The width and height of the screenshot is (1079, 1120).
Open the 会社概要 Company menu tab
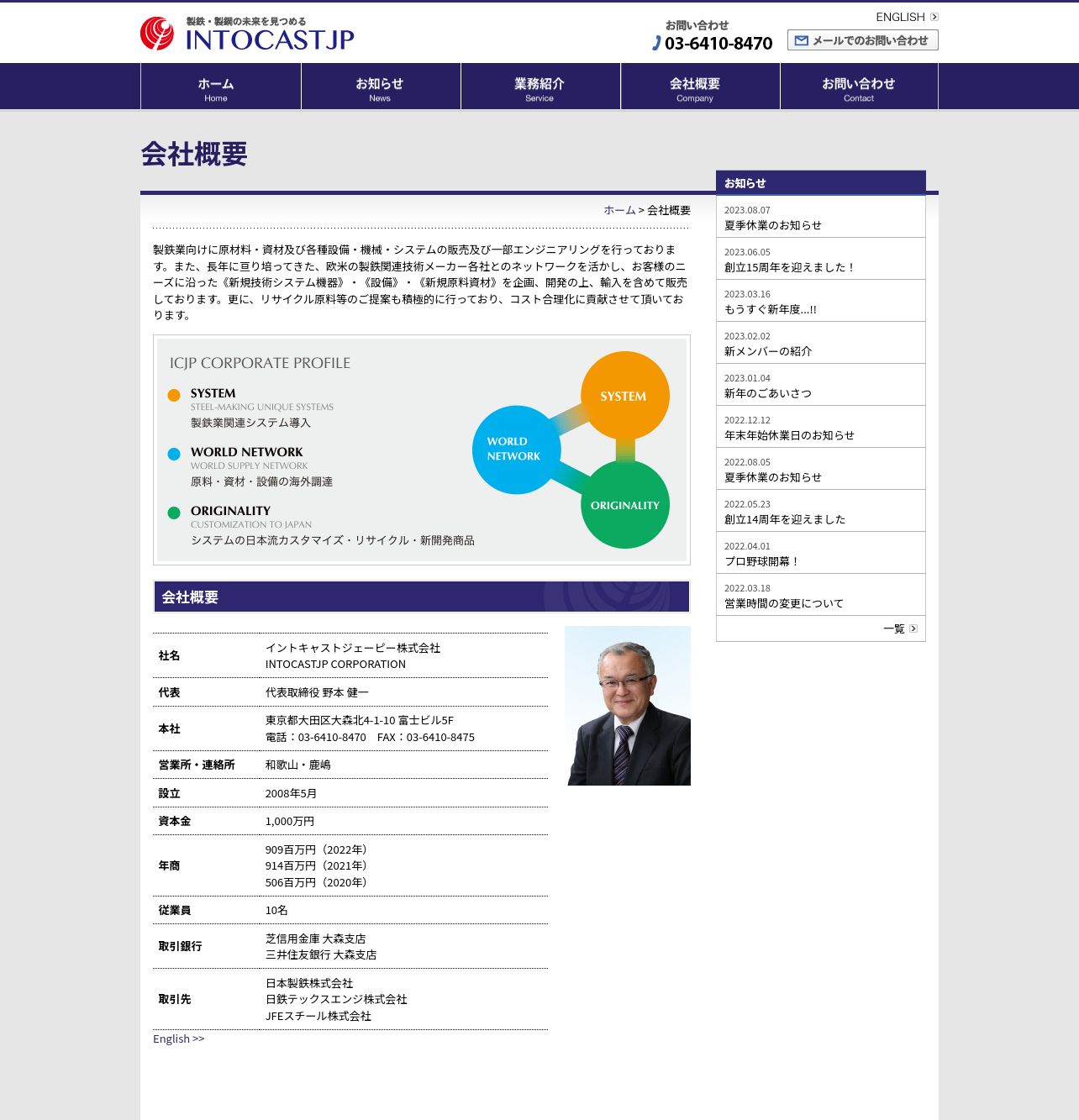click(700, 87)
